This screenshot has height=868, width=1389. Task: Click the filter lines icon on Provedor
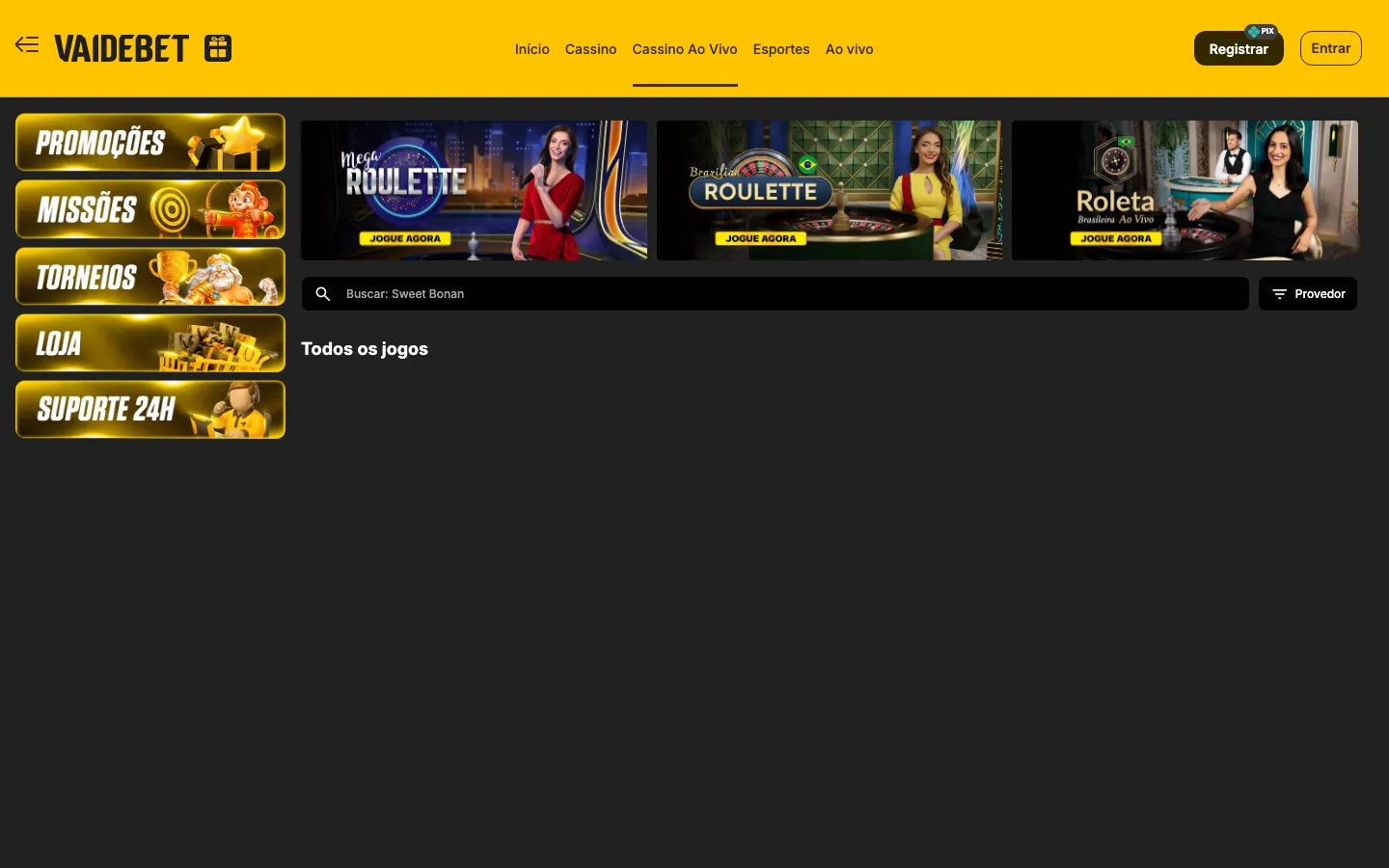click(1279, 294)
